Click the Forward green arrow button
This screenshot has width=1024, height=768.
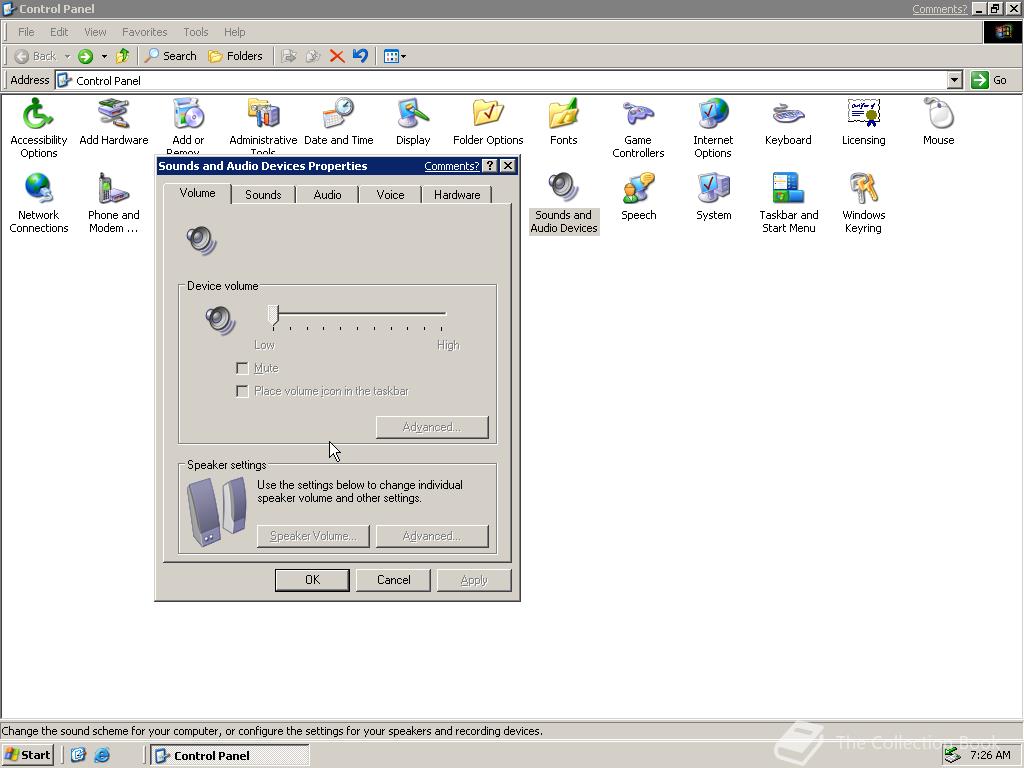click(x=86, y=56)
